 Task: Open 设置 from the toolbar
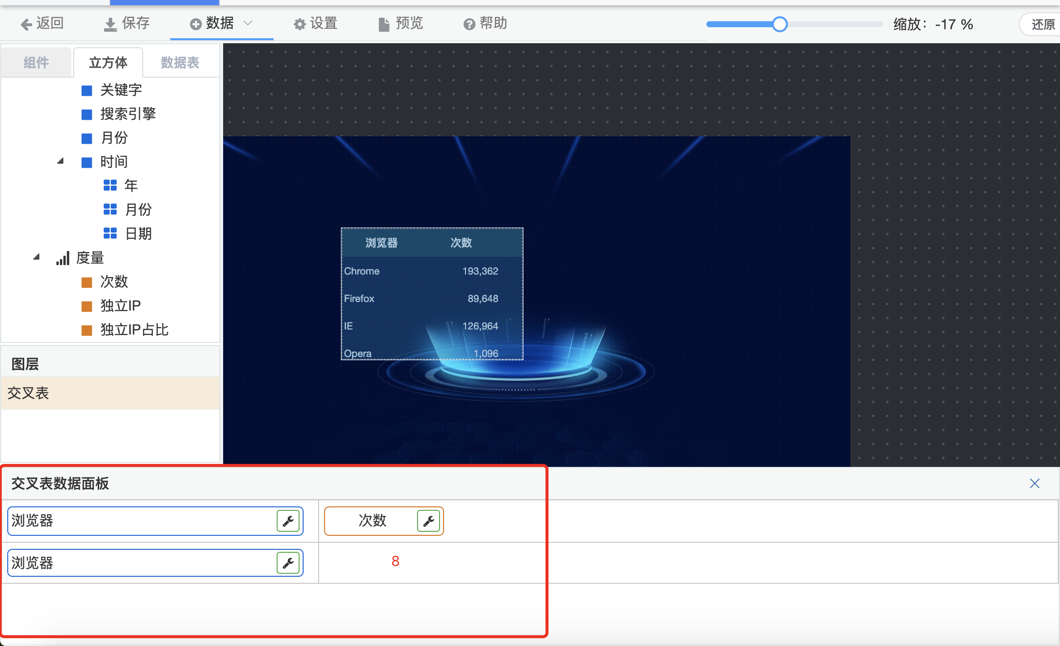[x=315, y=23]
